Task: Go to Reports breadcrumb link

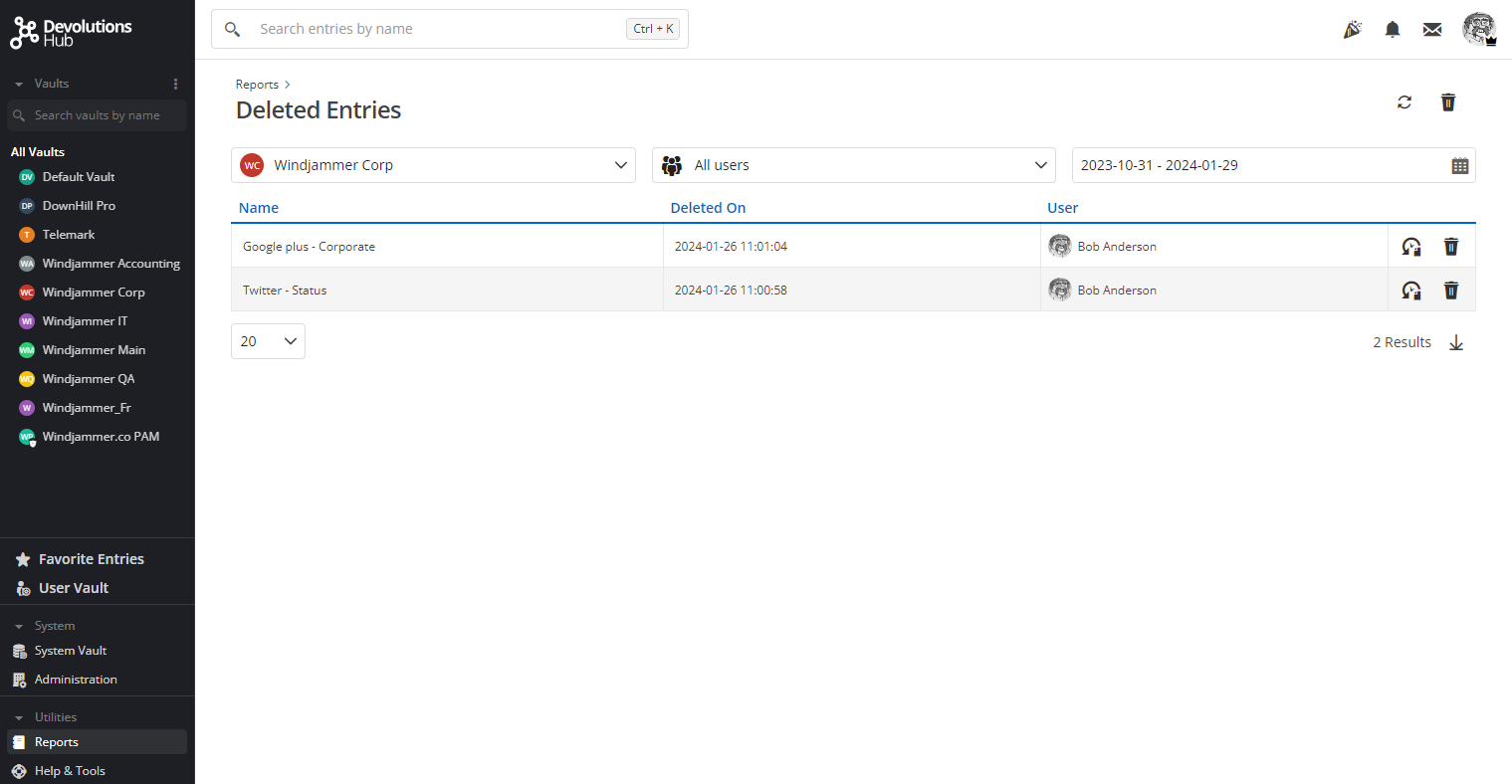Action: click(257, 85)
